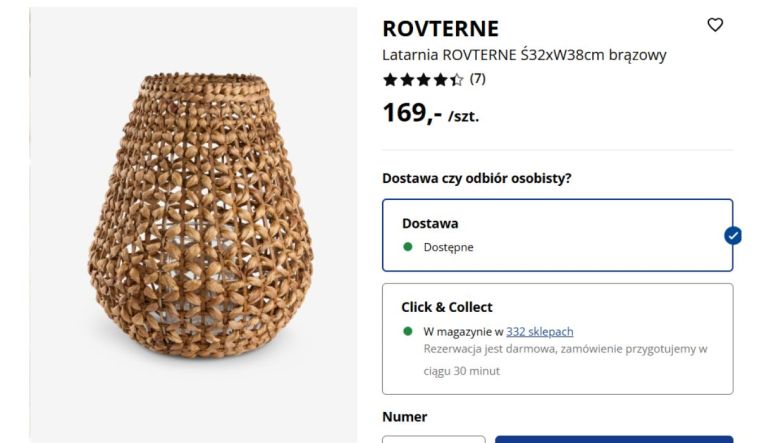759x443 pixels.
Task: Open the 332 sklepach stores link
Action: [540, 331]
